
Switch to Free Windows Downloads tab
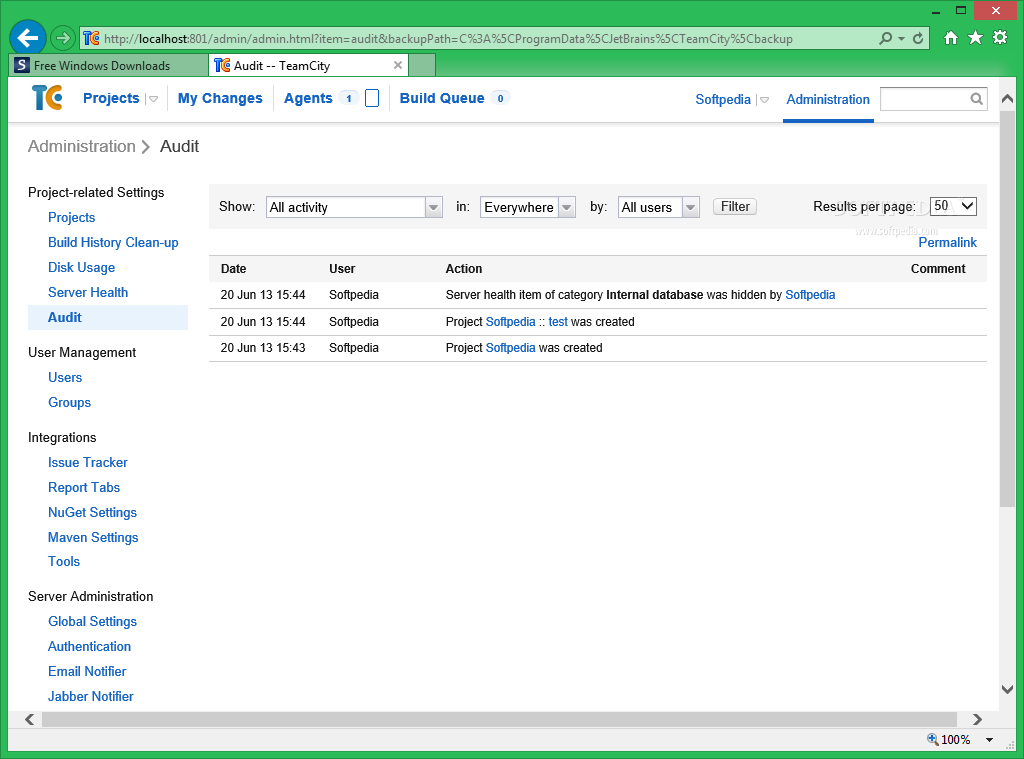108,65
